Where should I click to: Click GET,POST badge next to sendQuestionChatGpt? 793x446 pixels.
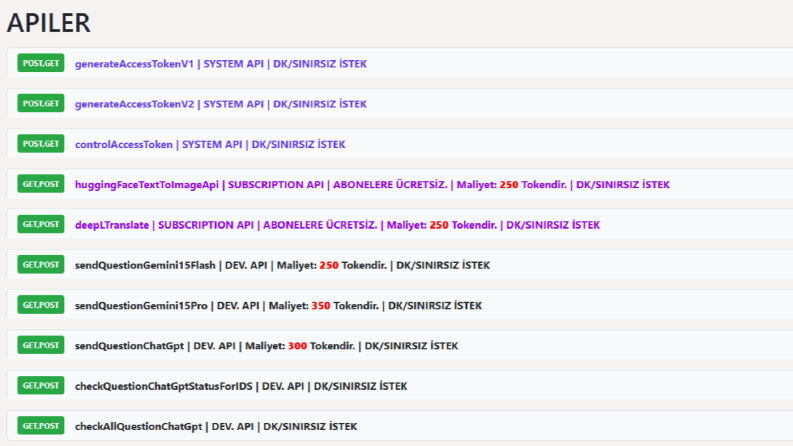(x=40, y=345)
